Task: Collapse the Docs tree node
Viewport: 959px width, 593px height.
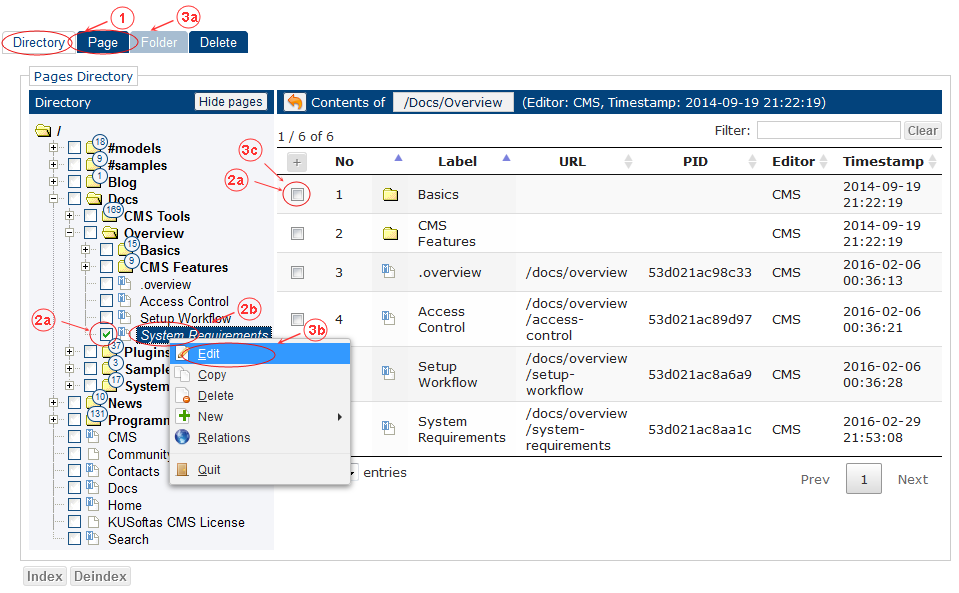Action: [x=54, y=200]
